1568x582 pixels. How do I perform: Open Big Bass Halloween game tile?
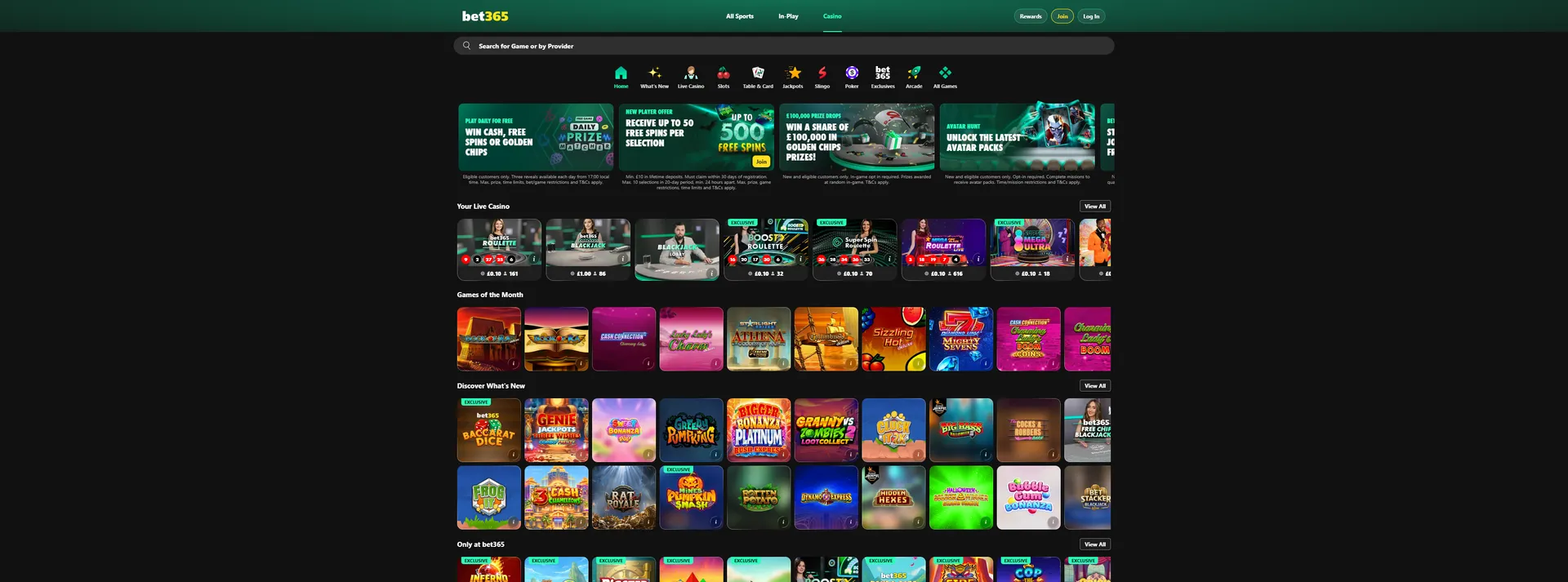(961, 430)
